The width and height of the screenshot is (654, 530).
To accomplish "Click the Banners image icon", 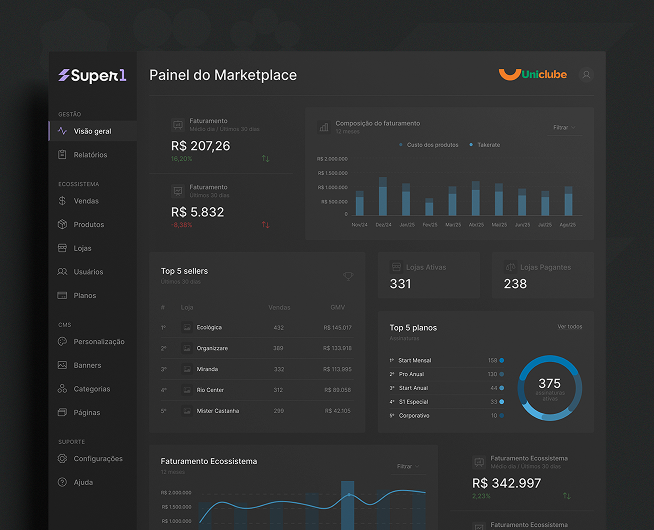I will click(63, 365).
